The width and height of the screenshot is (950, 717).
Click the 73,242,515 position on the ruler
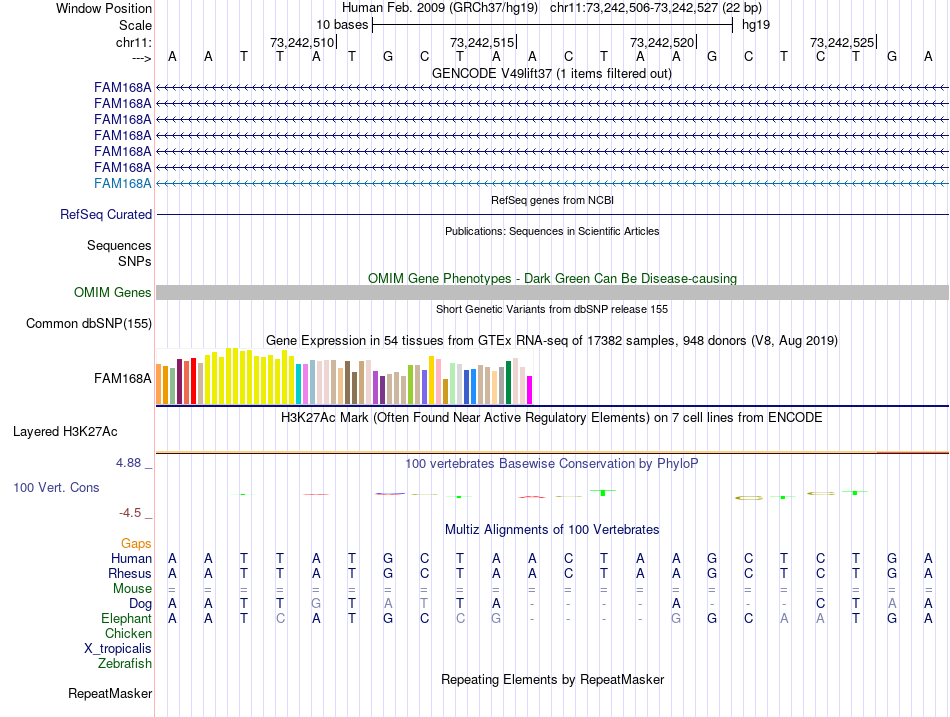pos(483,42)
